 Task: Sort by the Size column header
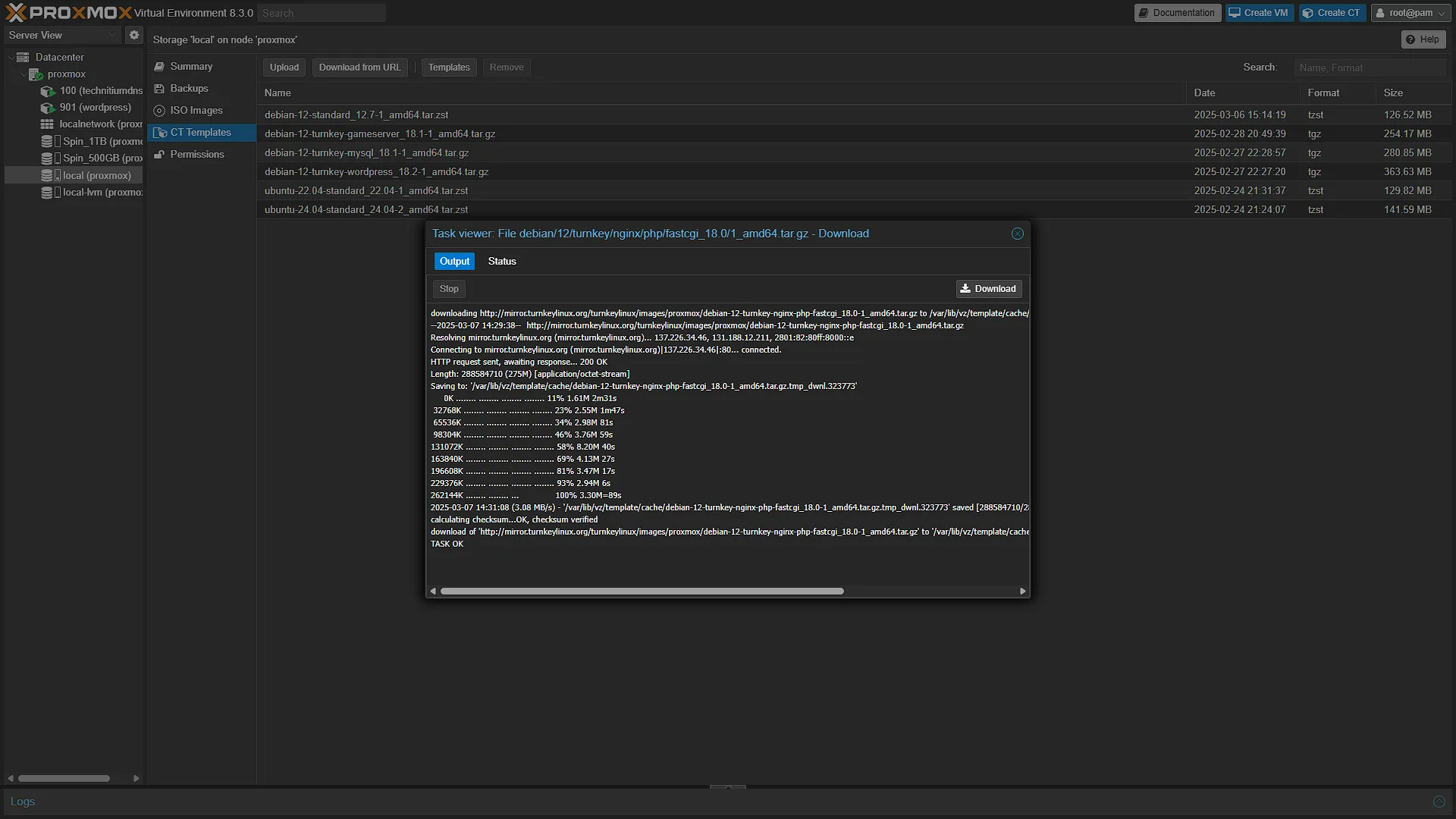1414,93
